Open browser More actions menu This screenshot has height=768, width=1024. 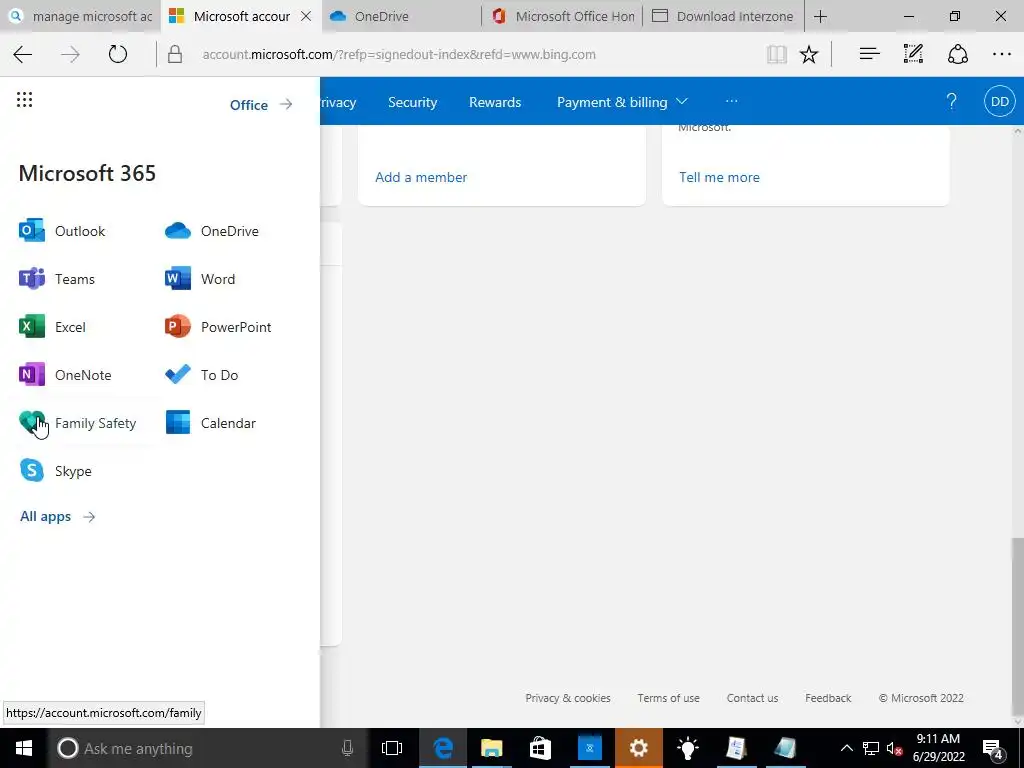pos(1002,54)
